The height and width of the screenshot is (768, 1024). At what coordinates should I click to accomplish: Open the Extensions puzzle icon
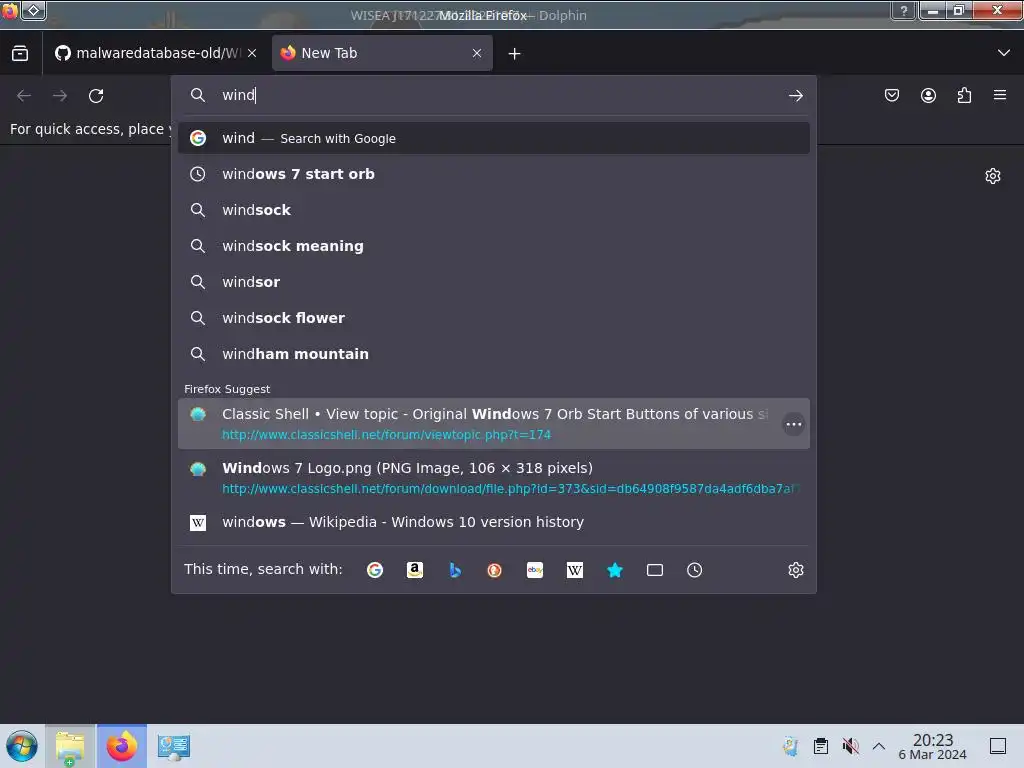tap(964, 96)
